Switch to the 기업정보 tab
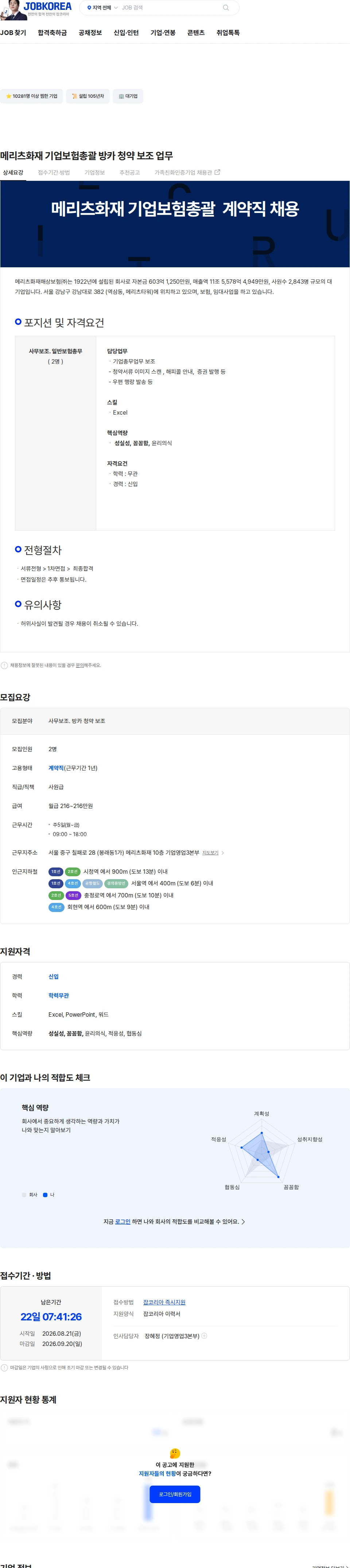 [x=94, y=173]
